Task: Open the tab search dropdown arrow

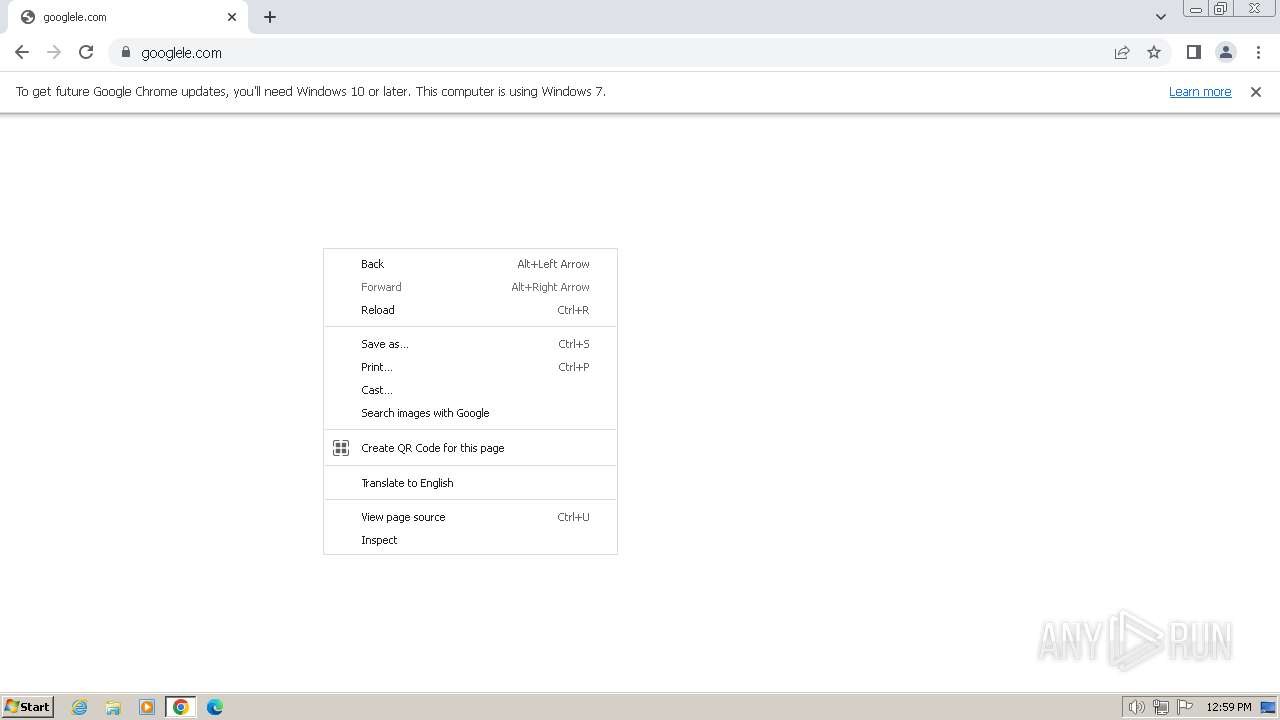Action: tap(1161, 17)
